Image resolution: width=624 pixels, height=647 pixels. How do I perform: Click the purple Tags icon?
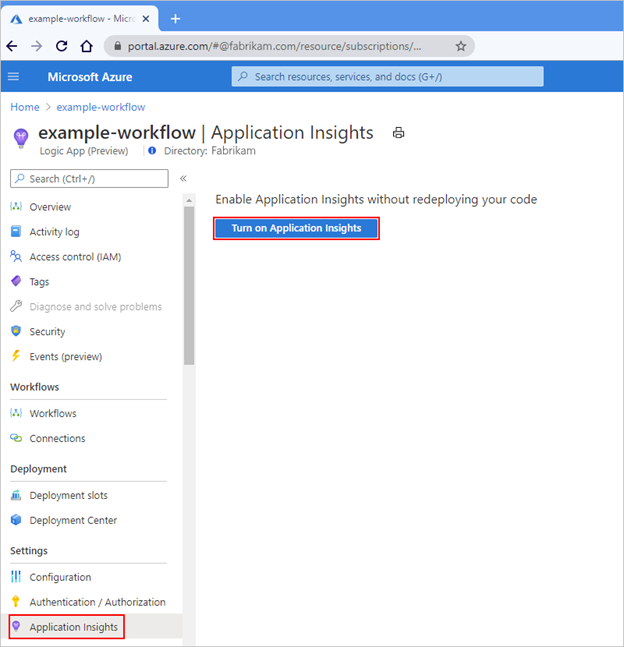[x=16, y=281]
